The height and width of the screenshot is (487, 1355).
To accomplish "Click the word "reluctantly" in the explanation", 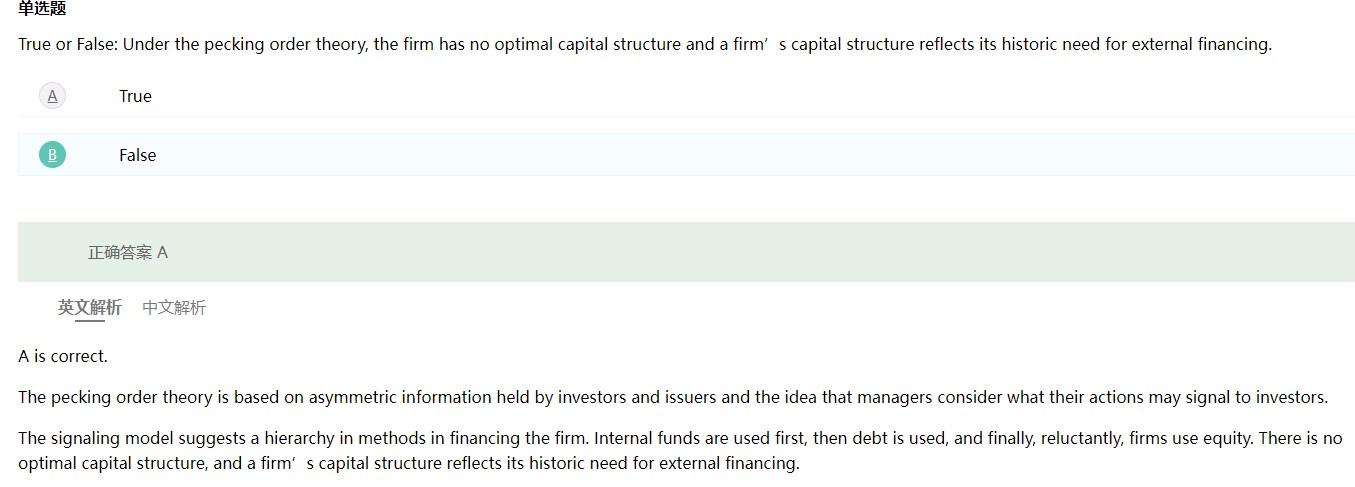I will [1010, 438].
